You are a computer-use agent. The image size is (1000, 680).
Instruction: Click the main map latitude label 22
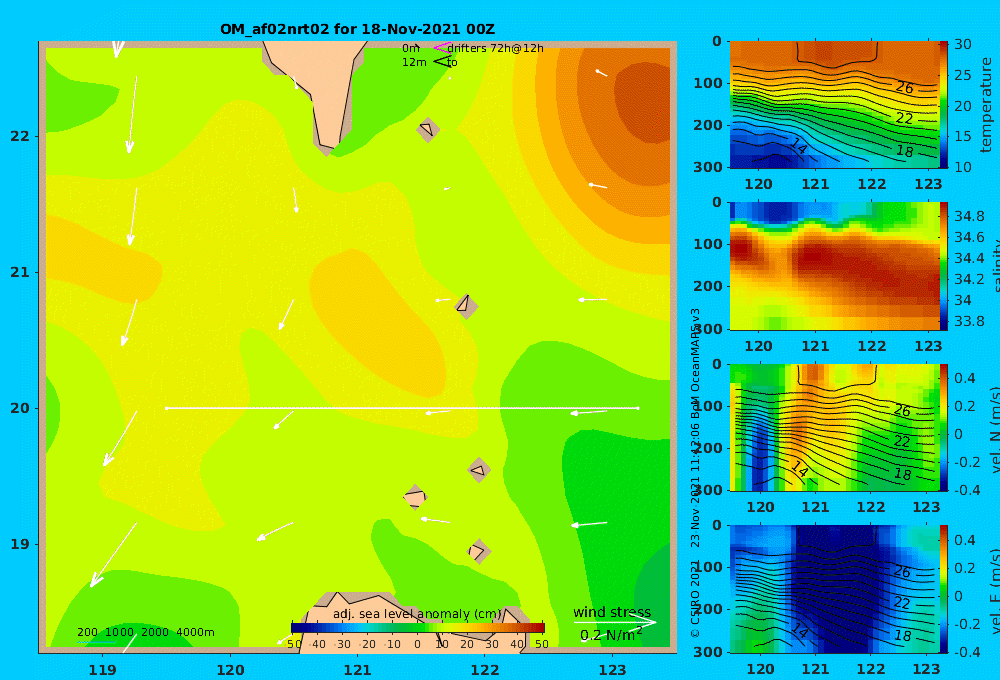pos(20,136)
